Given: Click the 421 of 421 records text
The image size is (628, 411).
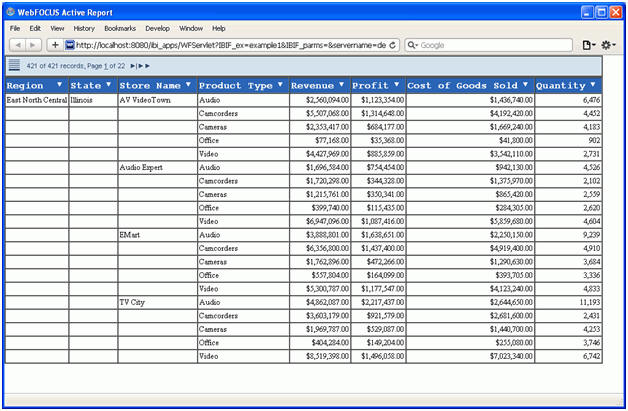Looking at the screenshot, I should point(55,66).
